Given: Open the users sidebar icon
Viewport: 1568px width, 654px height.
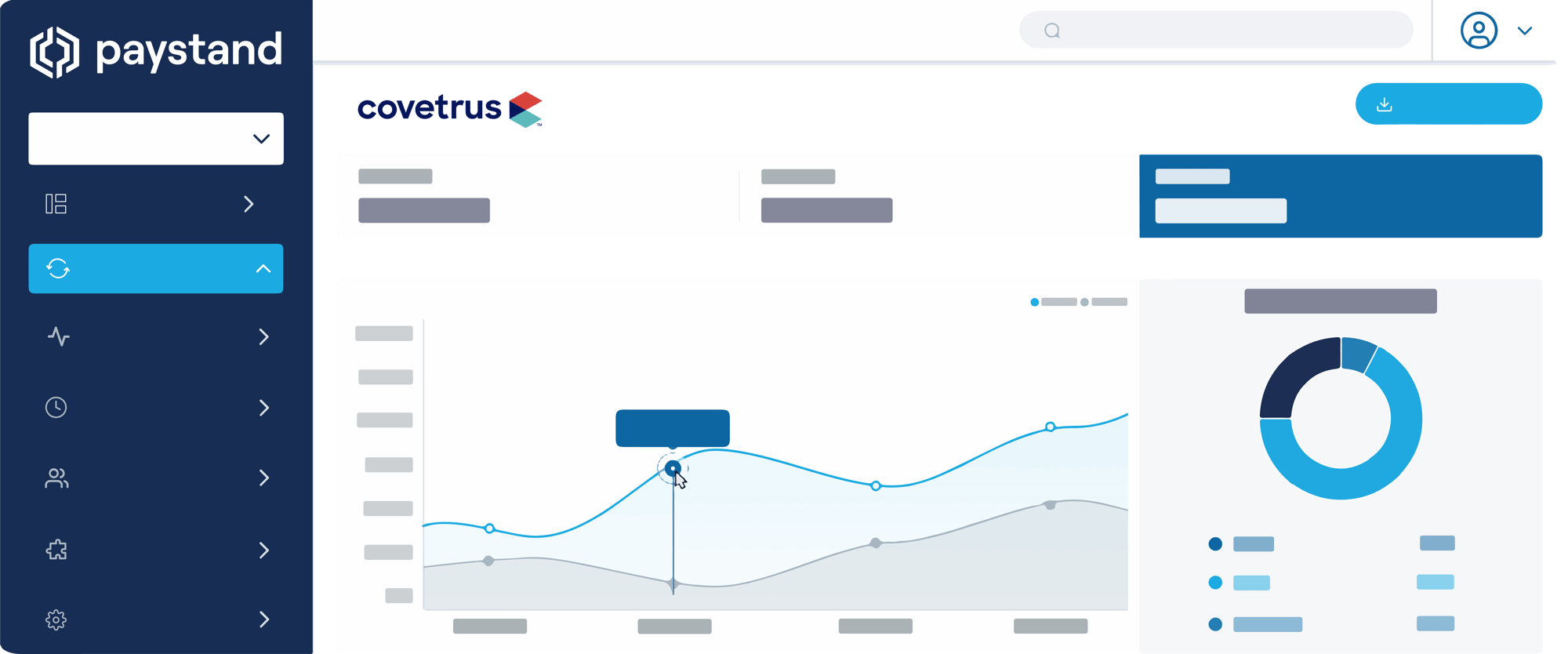Looking at the screenshot, I should tap(56, 478).
